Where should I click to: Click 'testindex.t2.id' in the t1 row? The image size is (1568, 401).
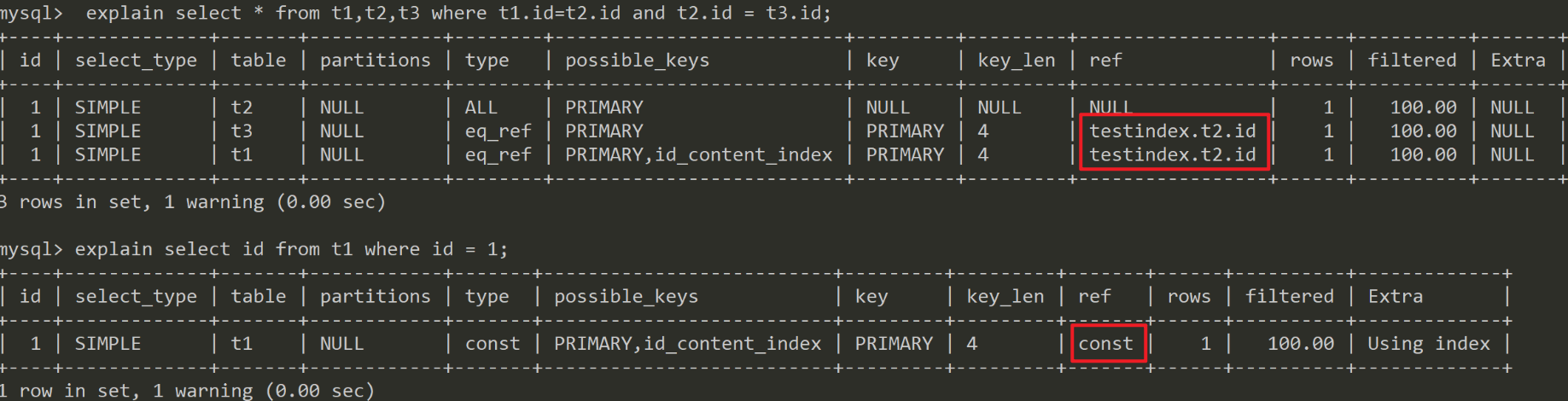tap(1172, 155)
